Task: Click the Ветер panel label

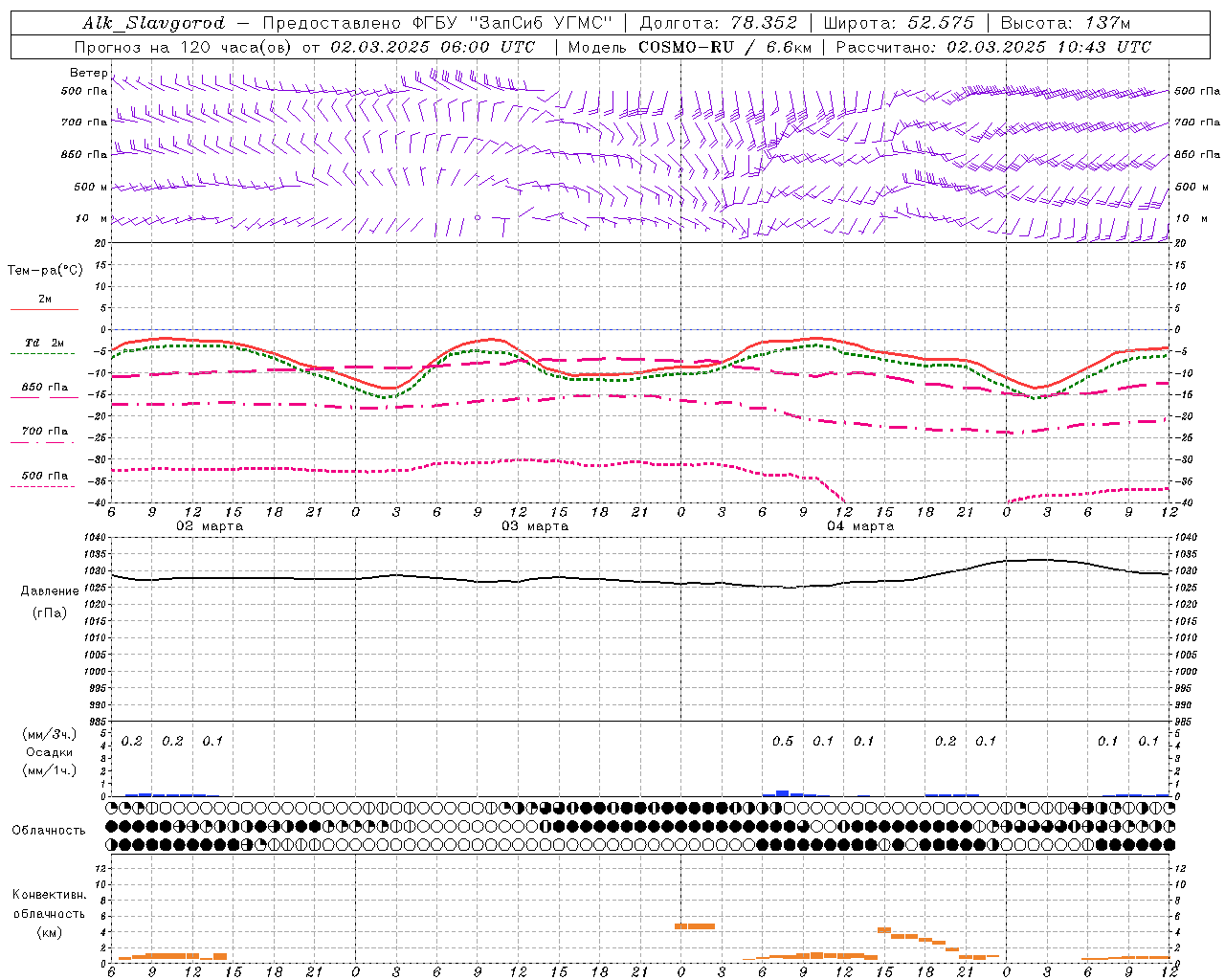Action: tap(88, 73)
